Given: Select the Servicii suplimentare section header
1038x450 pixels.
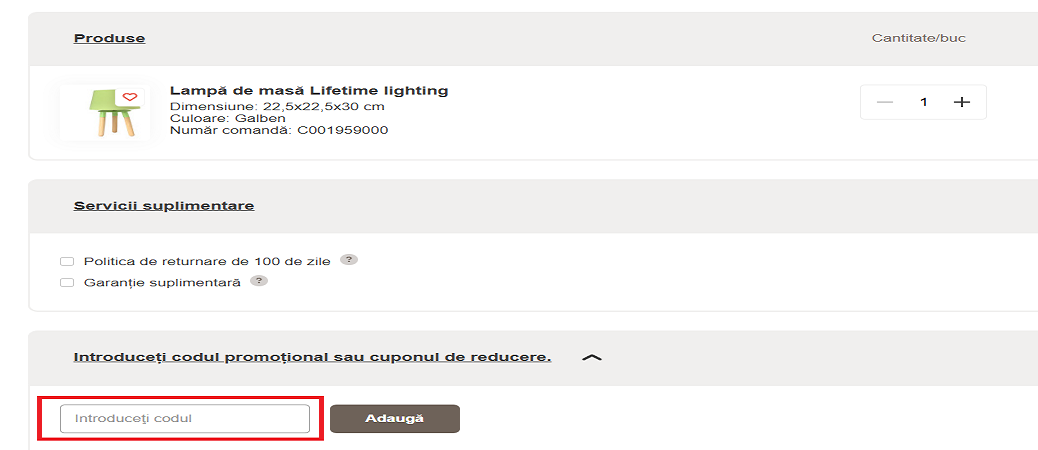Looking at the screenshot, I should (x=163, y=205).
